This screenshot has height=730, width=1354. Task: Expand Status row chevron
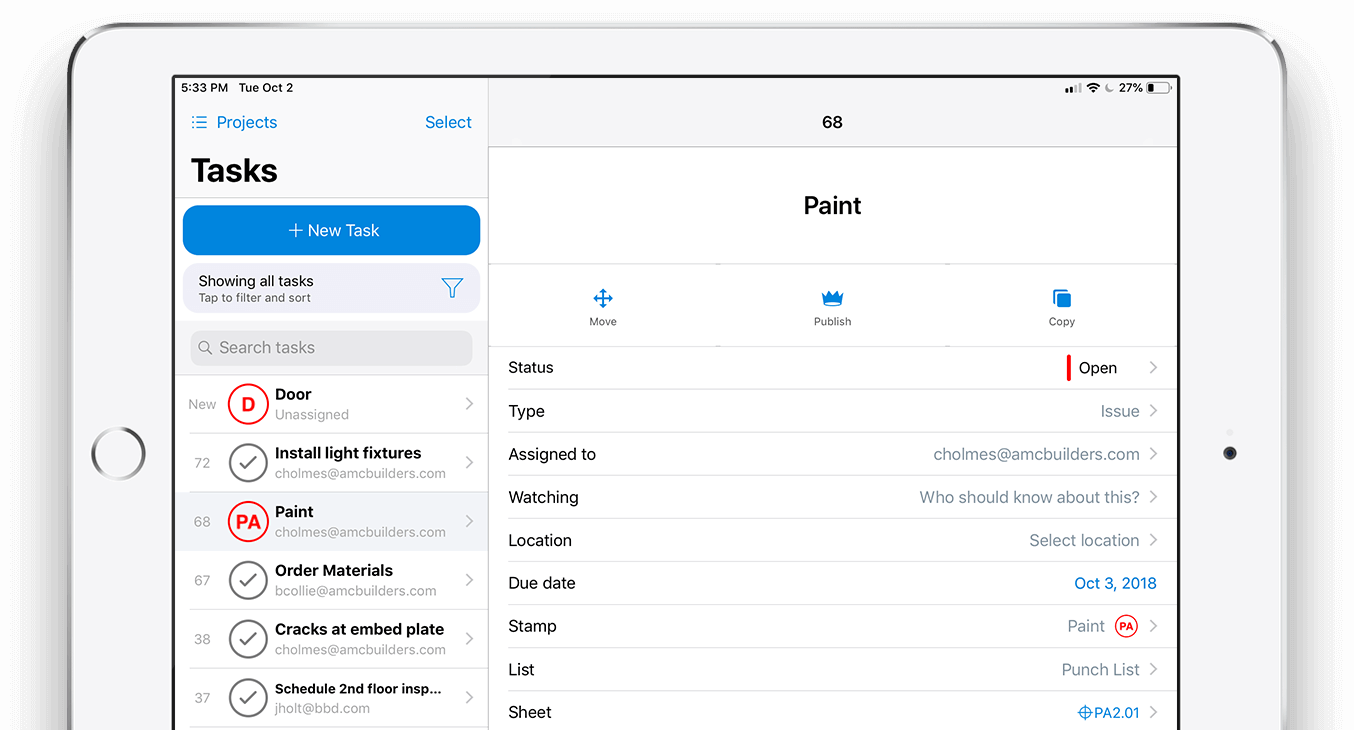click(1153, 367)
